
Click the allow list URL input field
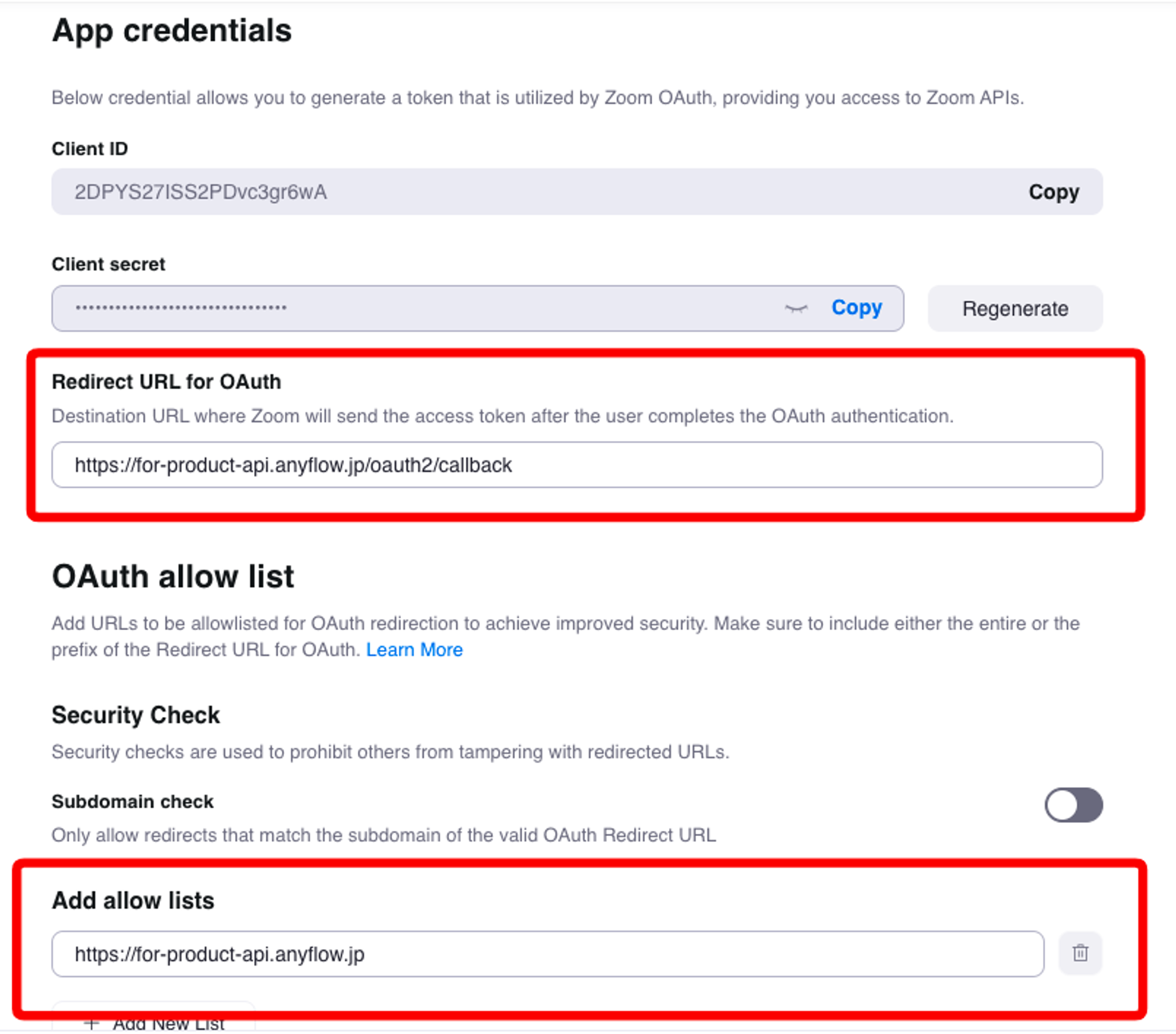pyautogui.click(x=547, y=954)
